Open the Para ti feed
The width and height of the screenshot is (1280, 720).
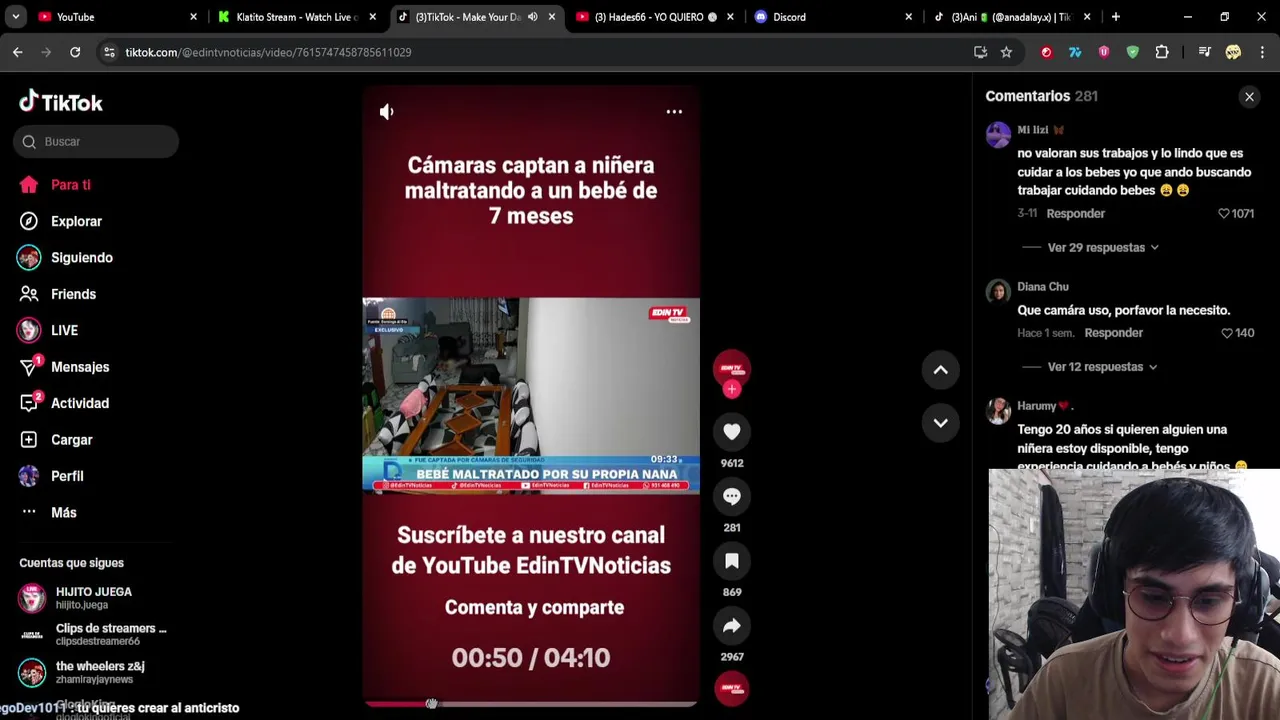[56, 185]
